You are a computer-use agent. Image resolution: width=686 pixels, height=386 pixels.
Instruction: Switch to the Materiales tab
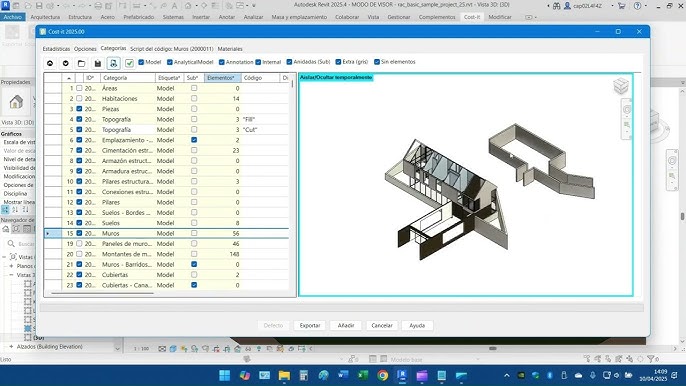230,49
